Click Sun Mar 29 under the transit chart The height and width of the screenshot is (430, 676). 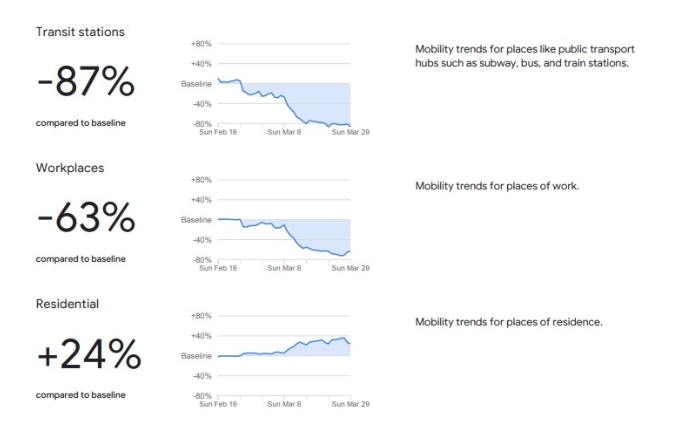click(x=351, y=132)
